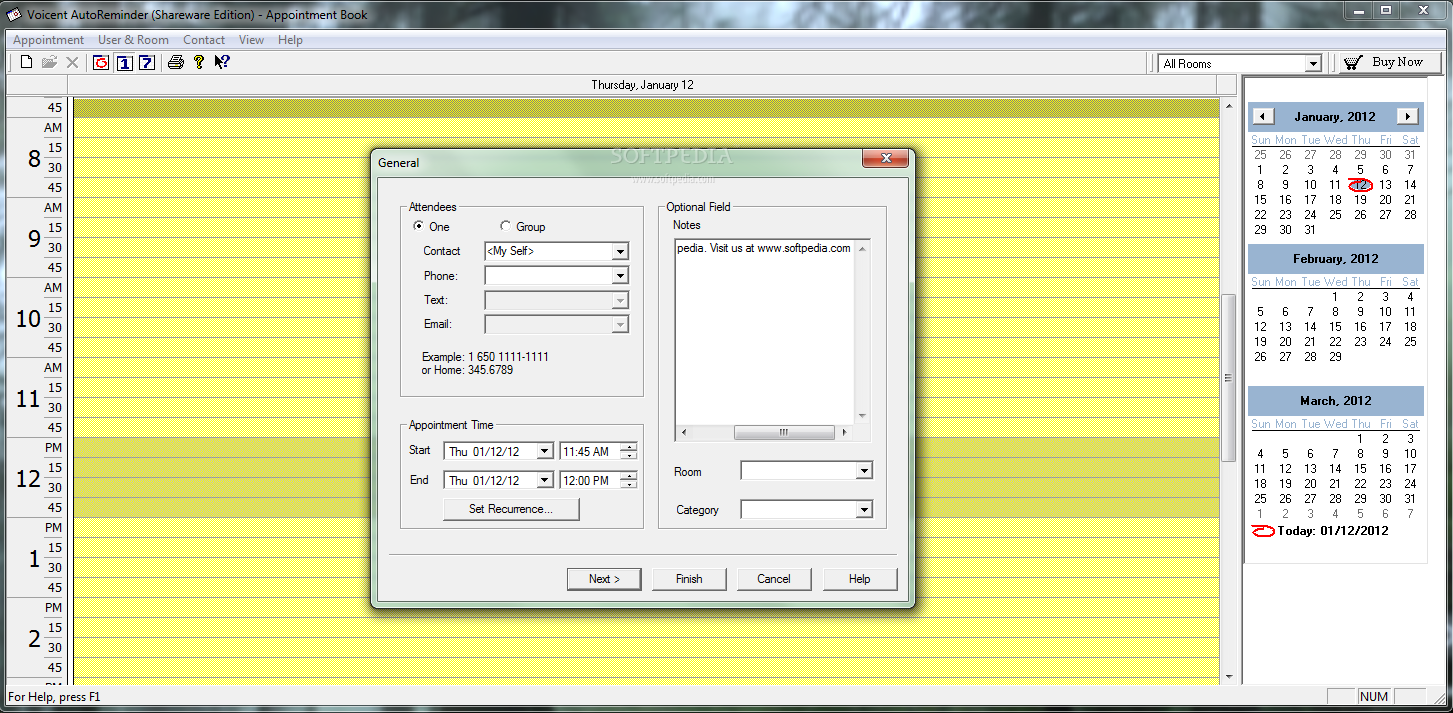
Task: Click the Help button in dialog
Action: (860, 579)
